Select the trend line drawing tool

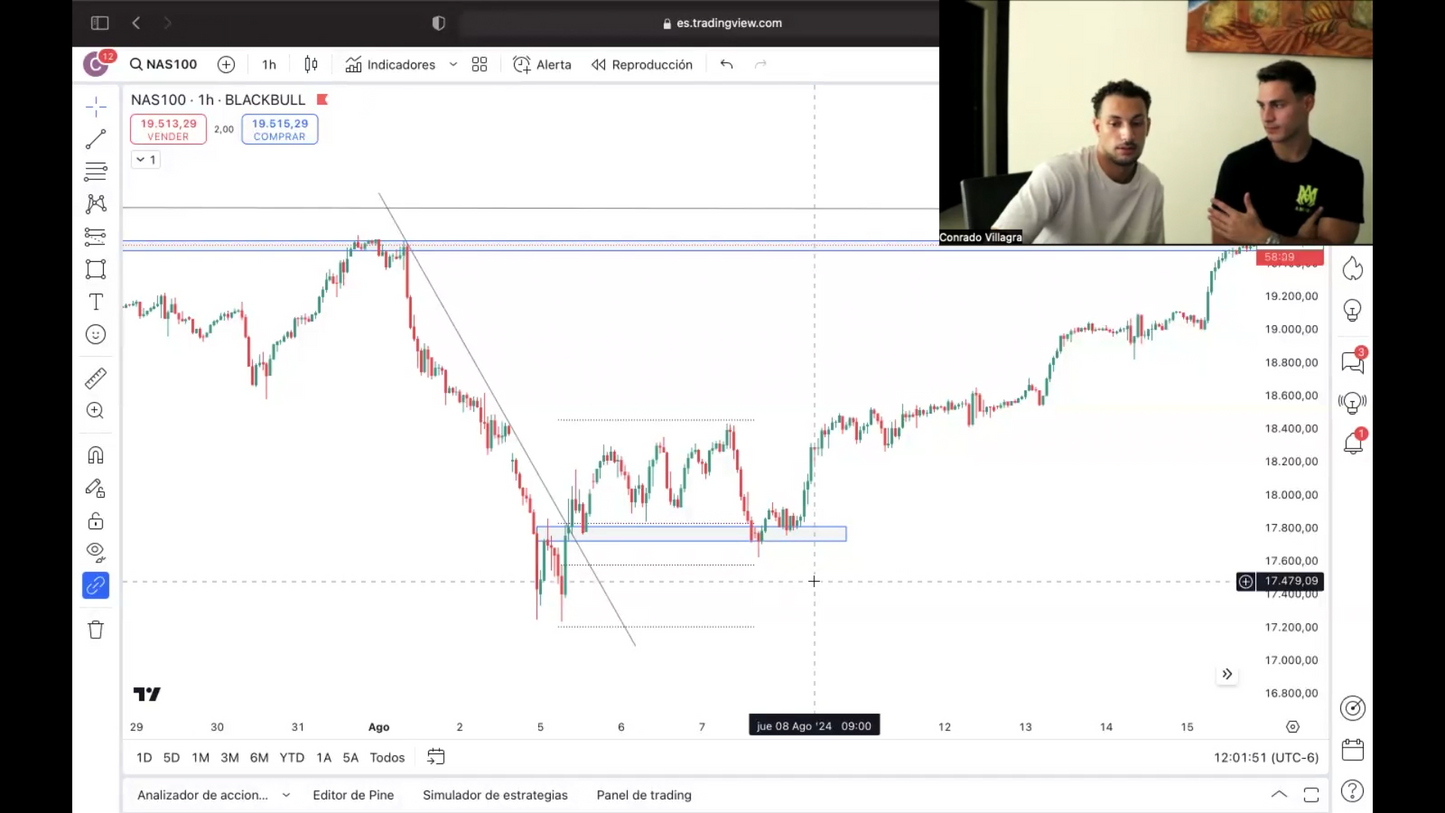96,139
